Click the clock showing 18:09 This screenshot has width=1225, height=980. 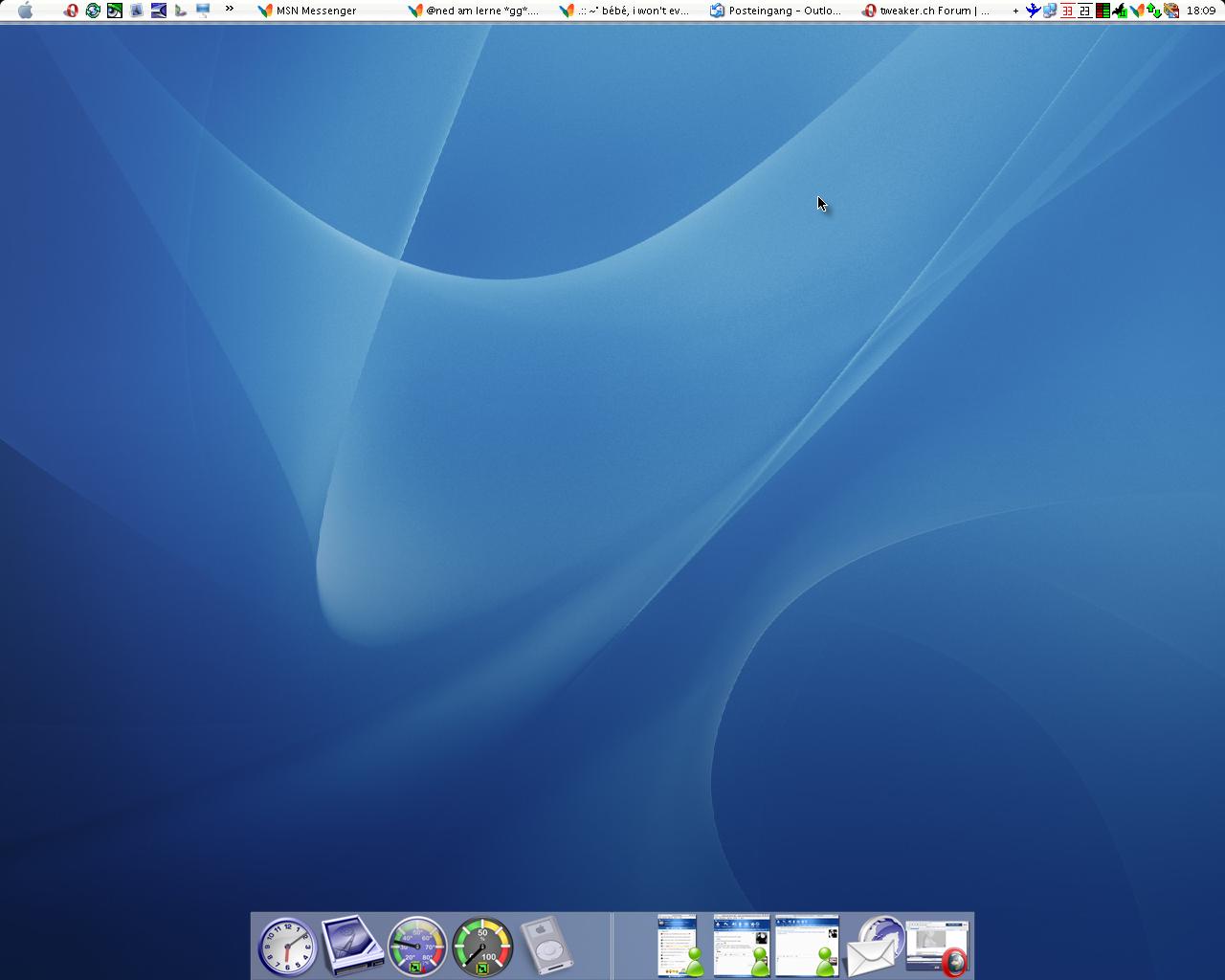pyautogui.click(x=1201, y=11)
